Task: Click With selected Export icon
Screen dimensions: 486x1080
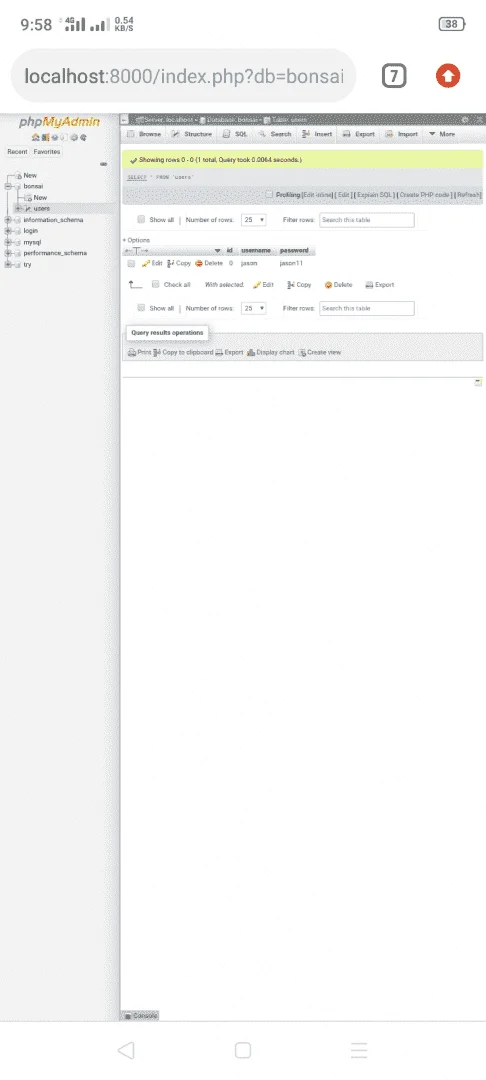Action: tap(369, 284)
